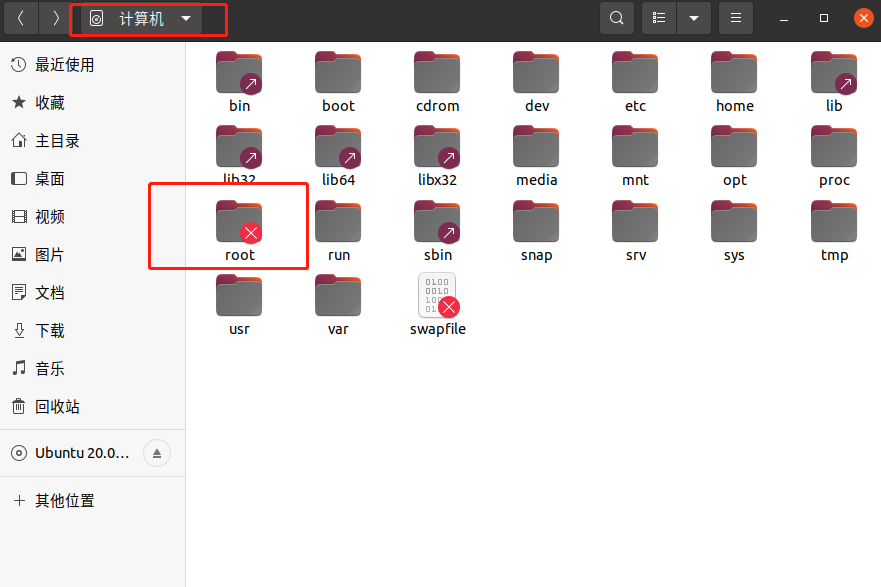Open 回收站 trash in sidebar
The width and height of the screenshot is (881, 587).
tap(93, 406)
